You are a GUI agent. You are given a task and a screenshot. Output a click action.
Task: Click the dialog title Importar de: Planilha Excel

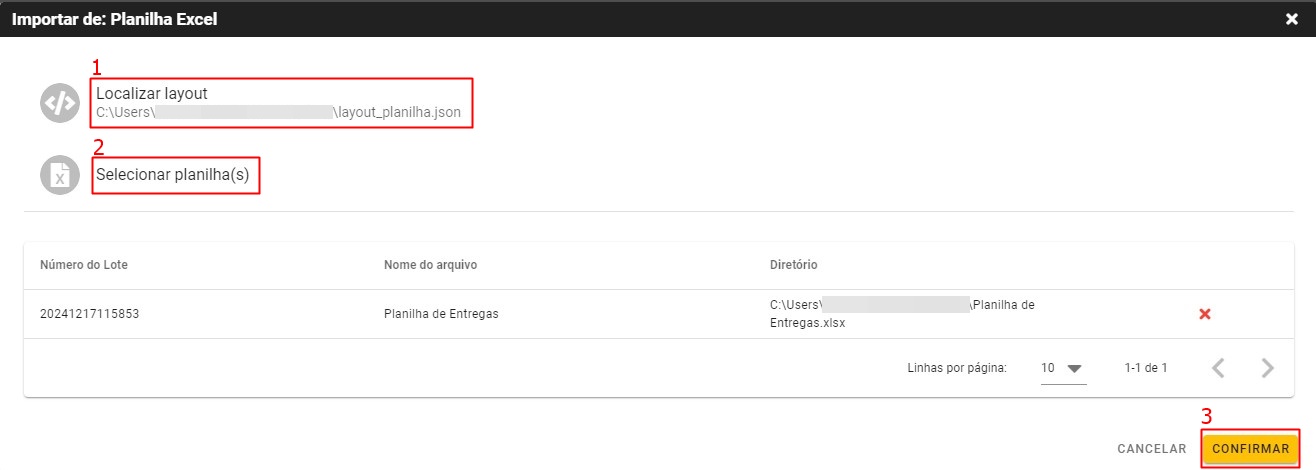[x=114, y=19]
